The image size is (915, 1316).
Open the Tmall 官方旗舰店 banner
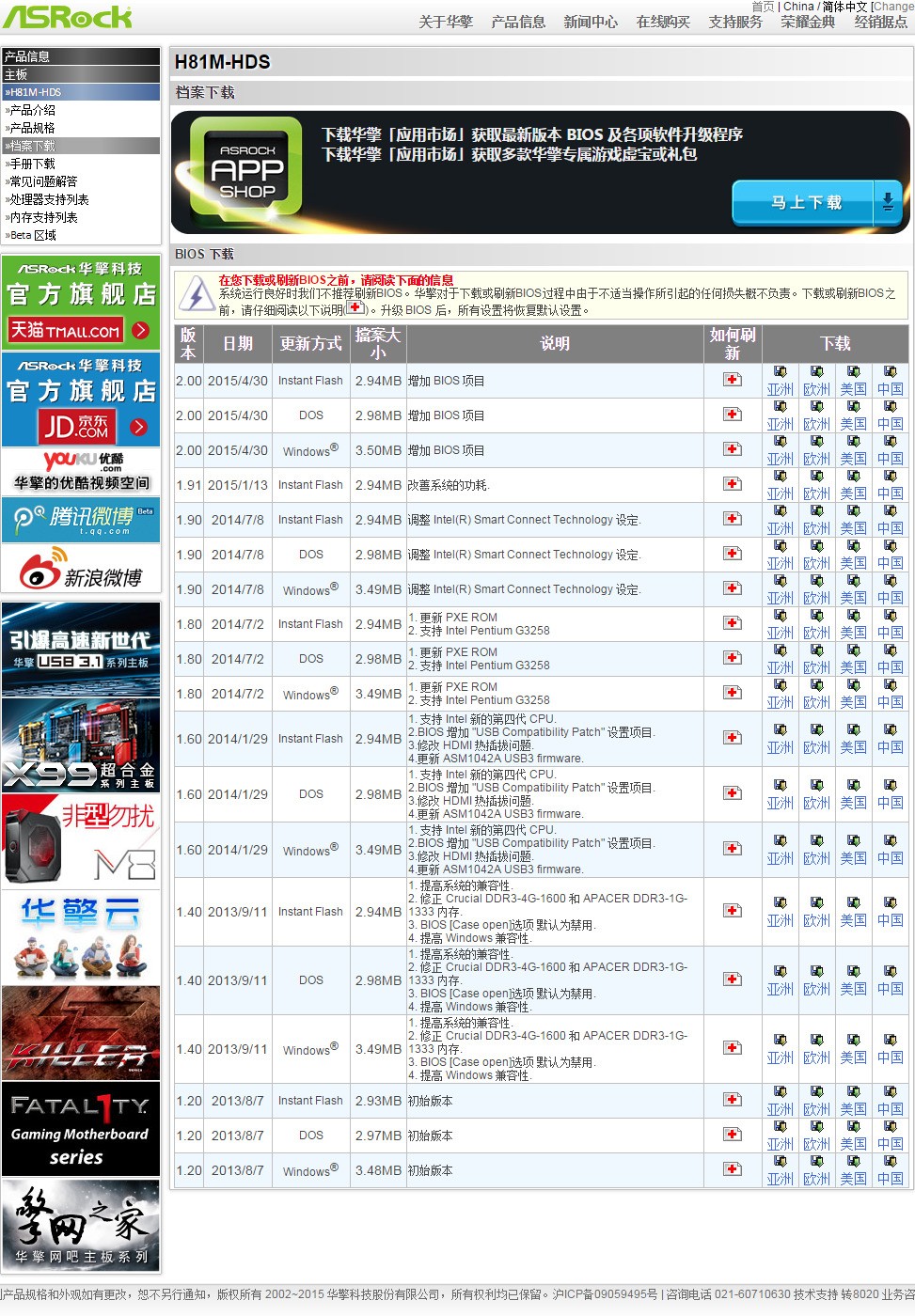(81, 302)
